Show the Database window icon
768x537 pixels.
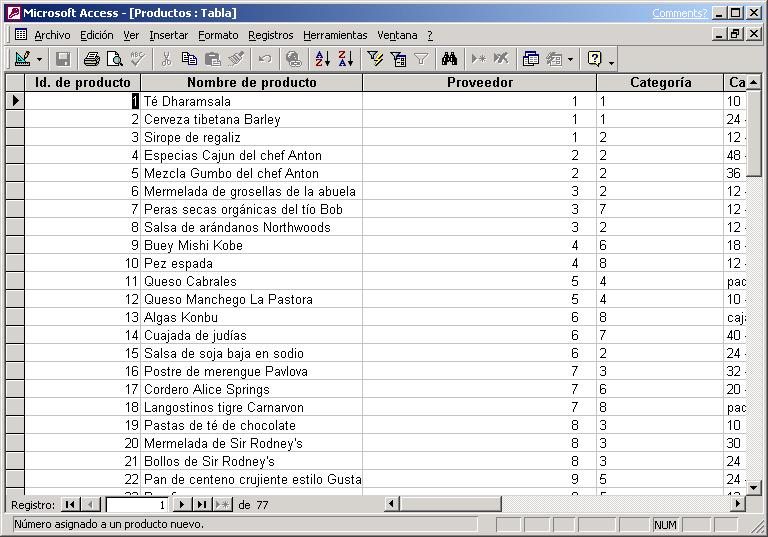[x=530, y=59]
